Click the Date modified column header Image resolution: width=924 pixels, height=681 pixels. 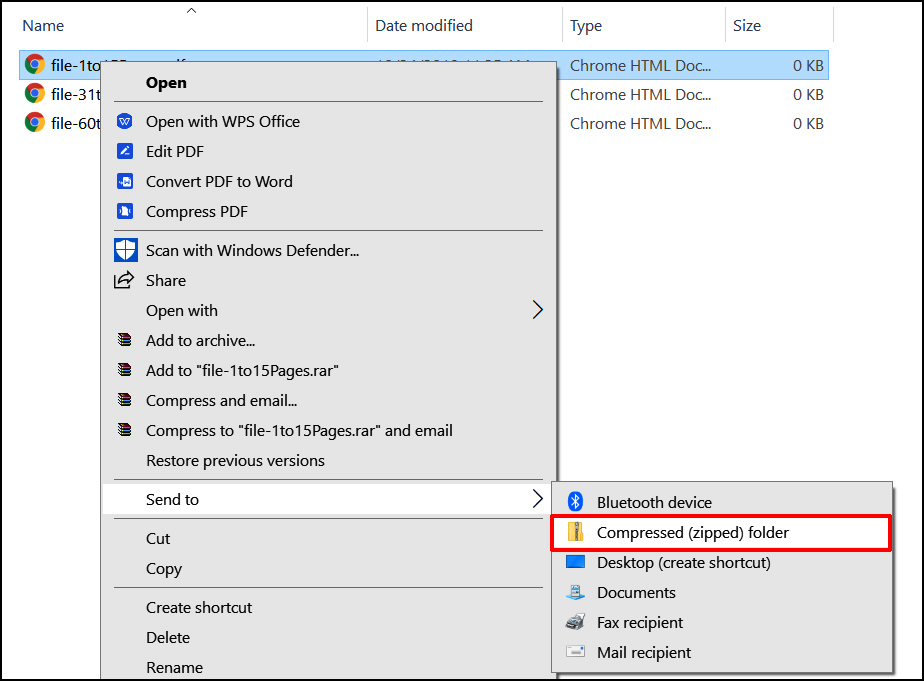click(424, 26)
